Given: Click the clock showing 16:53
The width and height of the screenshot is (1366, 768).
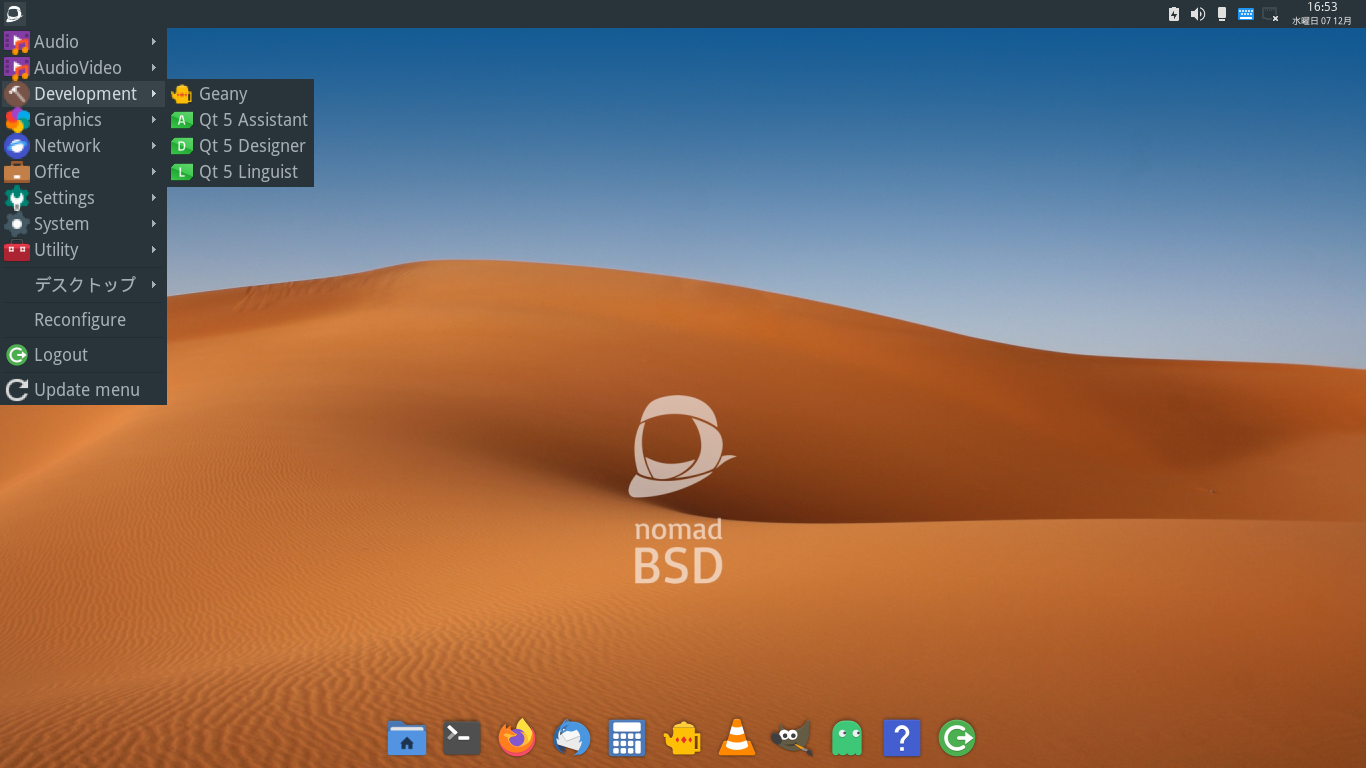Looking at the screenshot, I should (1322, 7).
